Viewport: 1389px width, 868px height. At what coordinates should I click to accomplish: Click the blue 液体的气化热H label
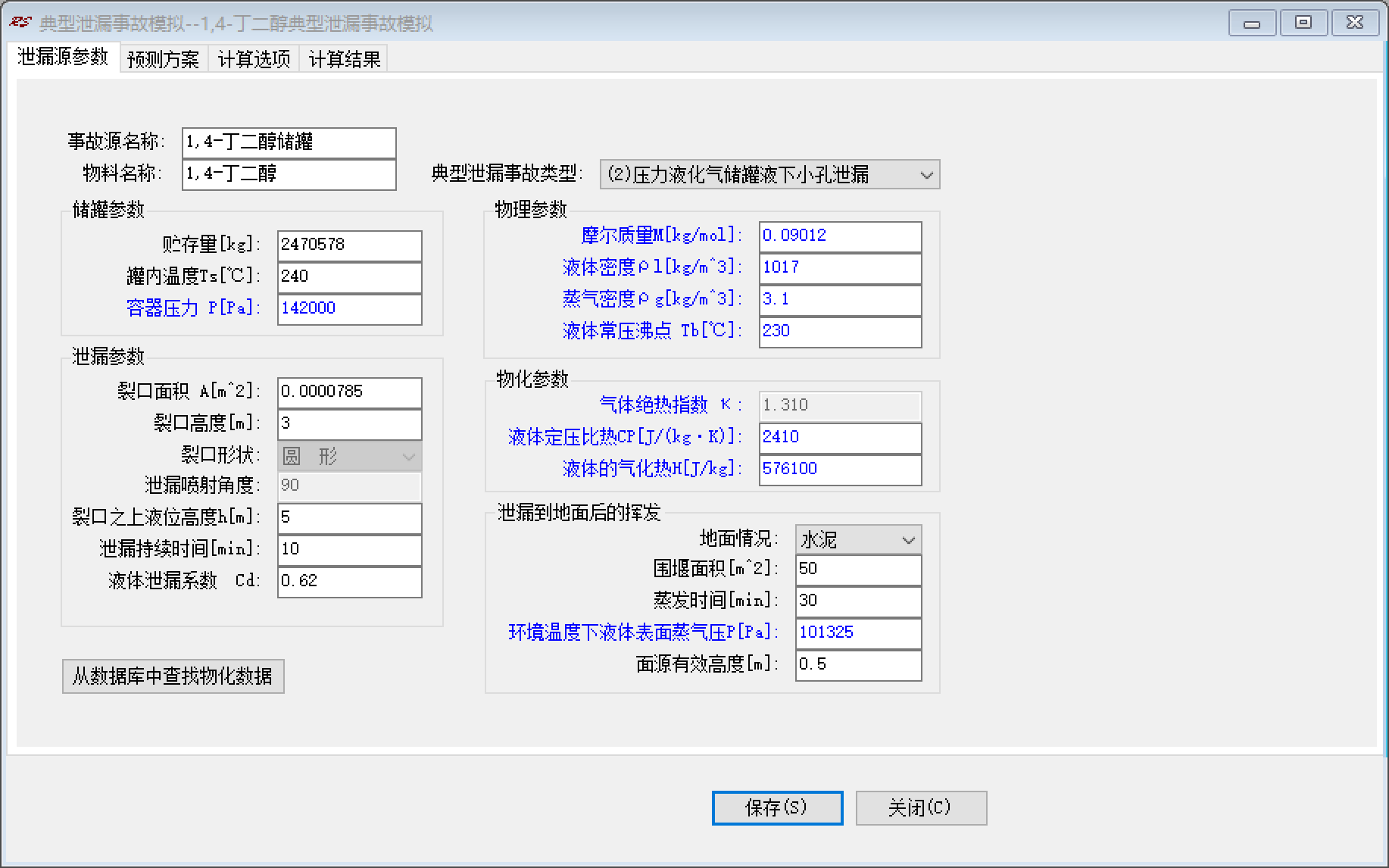(653, 468)
